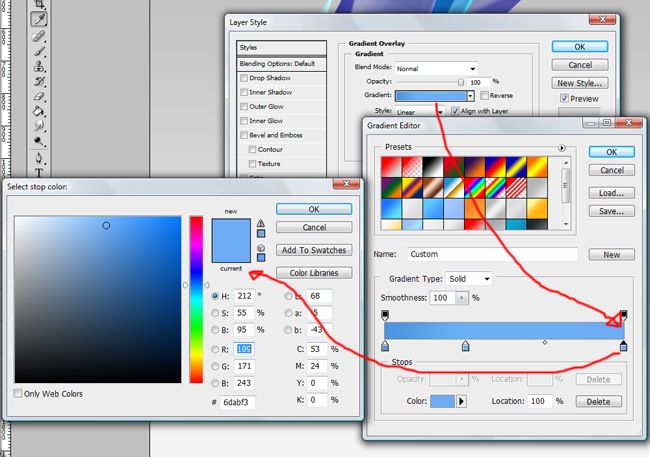This screenshot has height=457, width=650.
Task: Click the gradient Name text field
Action: tap(472, 255)
